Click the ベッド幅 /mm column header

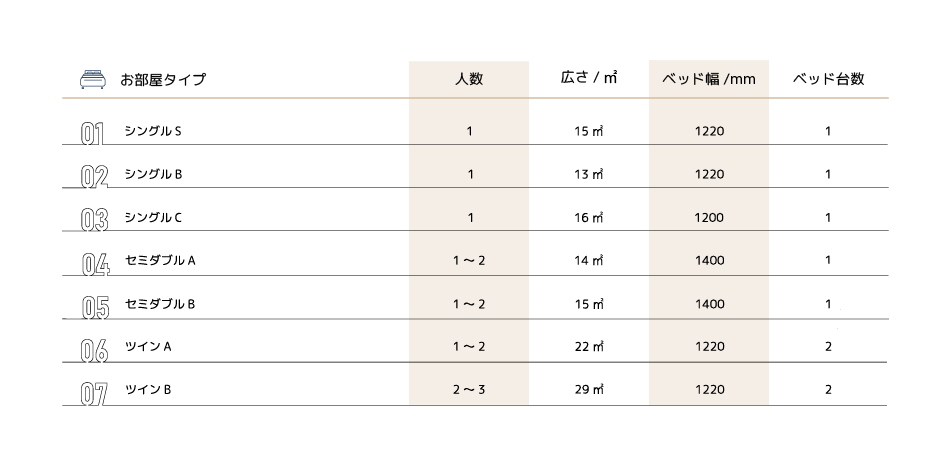click(x=709, y=79)
